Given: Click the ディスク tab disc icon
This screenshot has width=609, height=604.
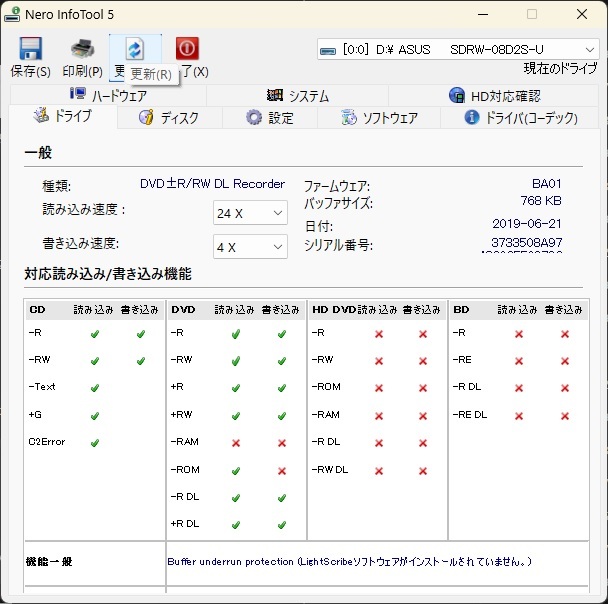Looking at the screenshot, I should 146,117.
